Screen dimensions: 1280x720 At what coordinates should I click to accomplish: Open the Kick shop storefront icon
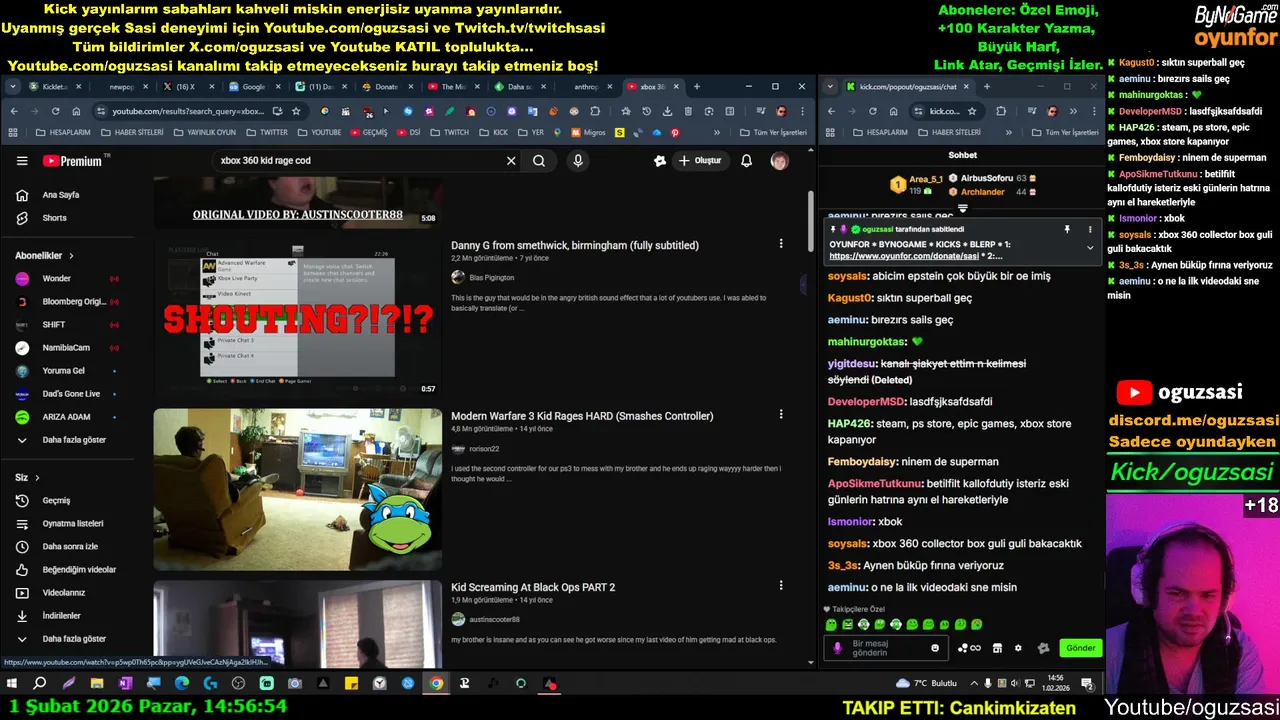coord(997,648)
